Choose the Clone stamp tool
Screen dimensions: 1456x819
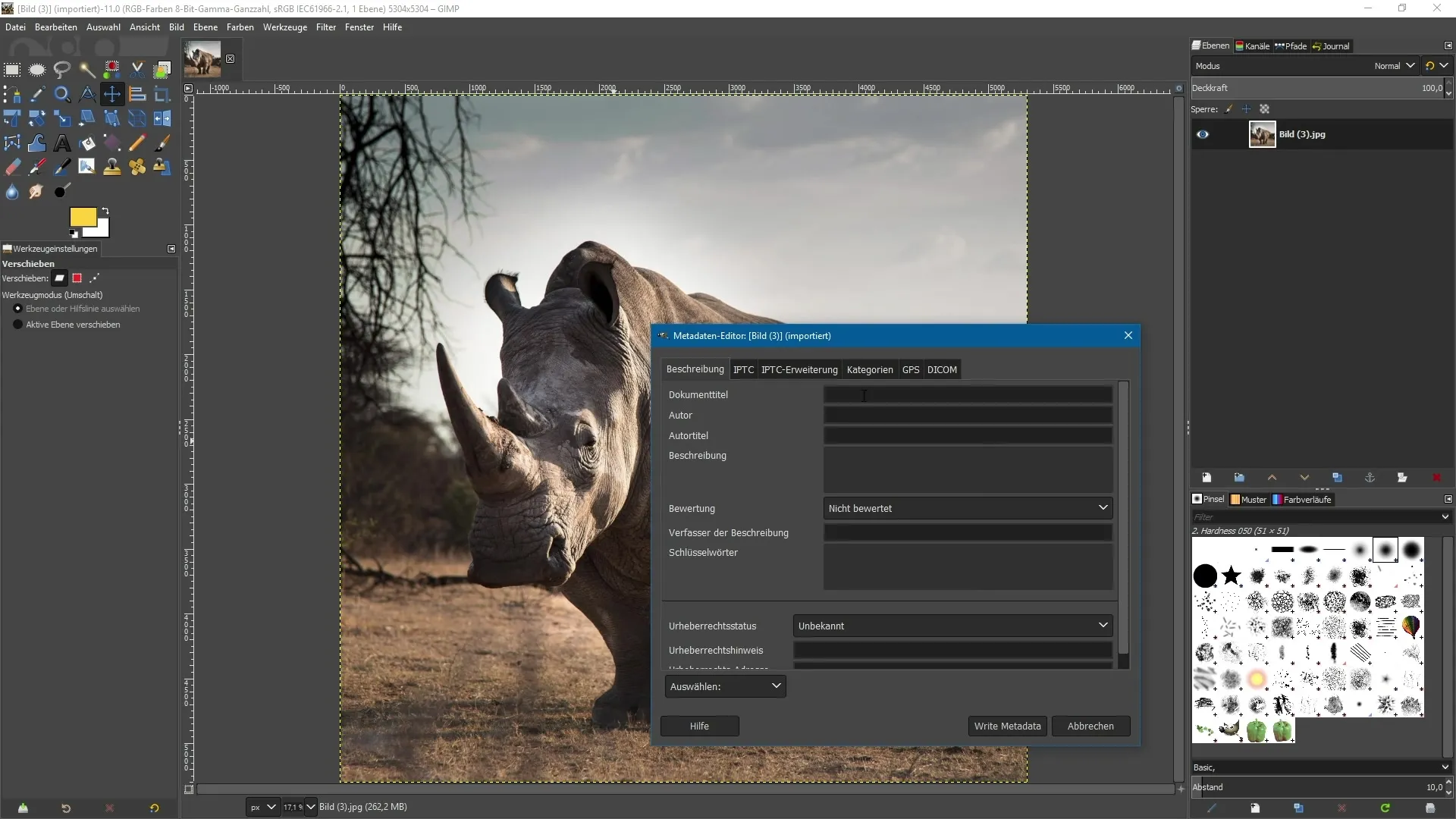click(112, 168)
